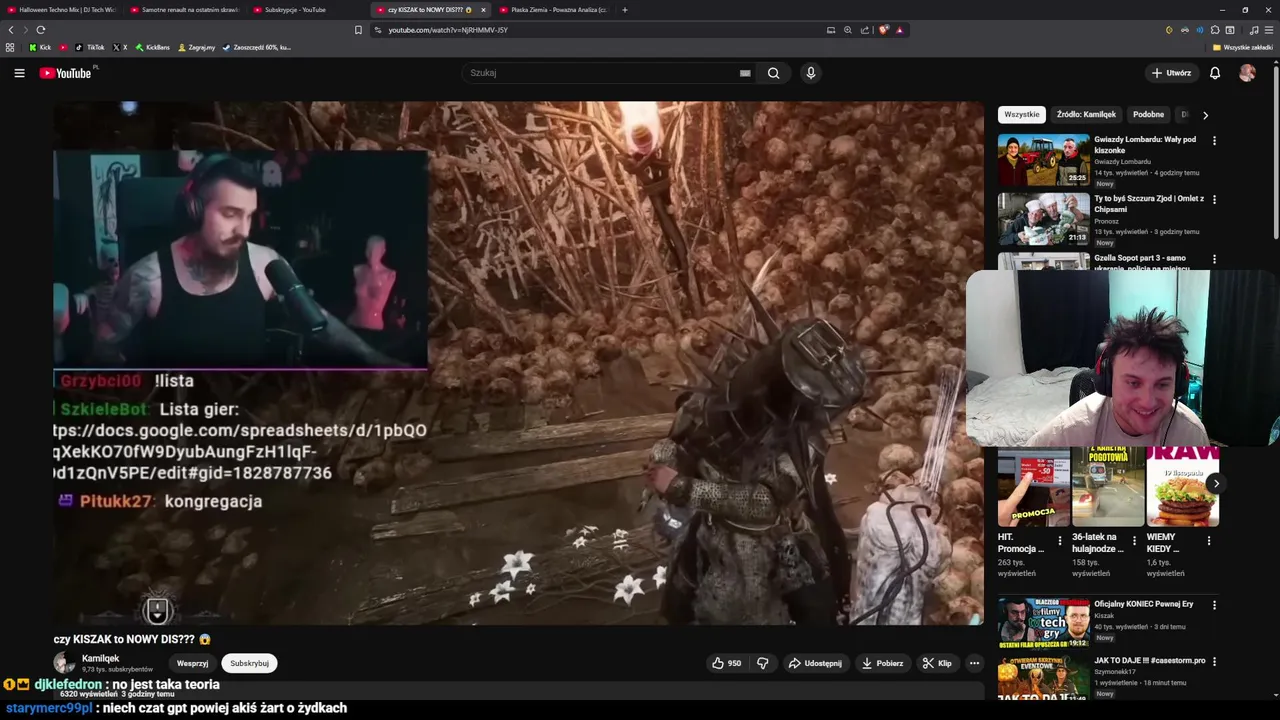Image resolution: width=1280 pixels, height=720 pixels.
Task: Open the Zagrajmy bookmark
Action: click(x=196, y=47)
